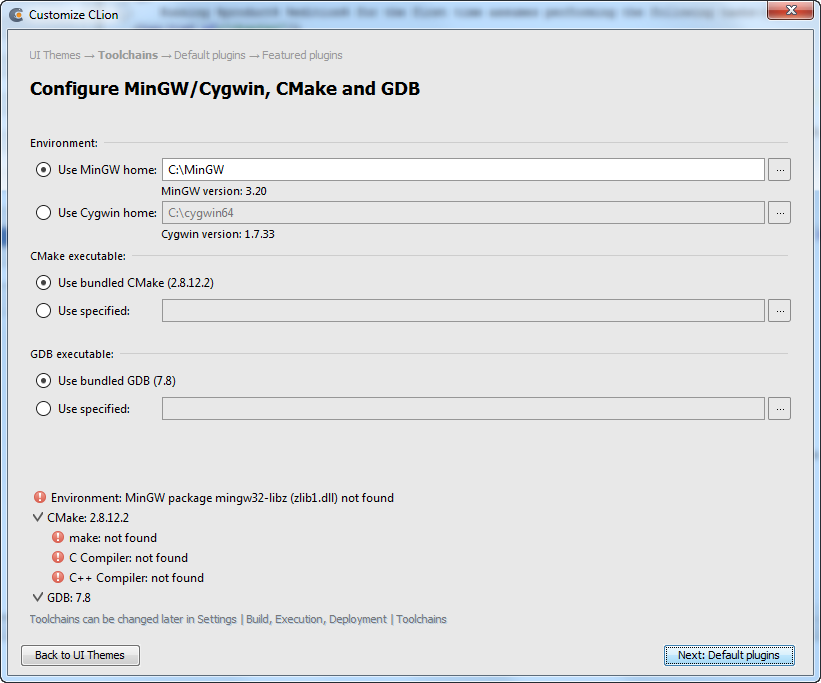This screenshot has height=683, width=821.
Task: Click Toolchains in the wizard breadcrumb
Action: pos(128,55)
